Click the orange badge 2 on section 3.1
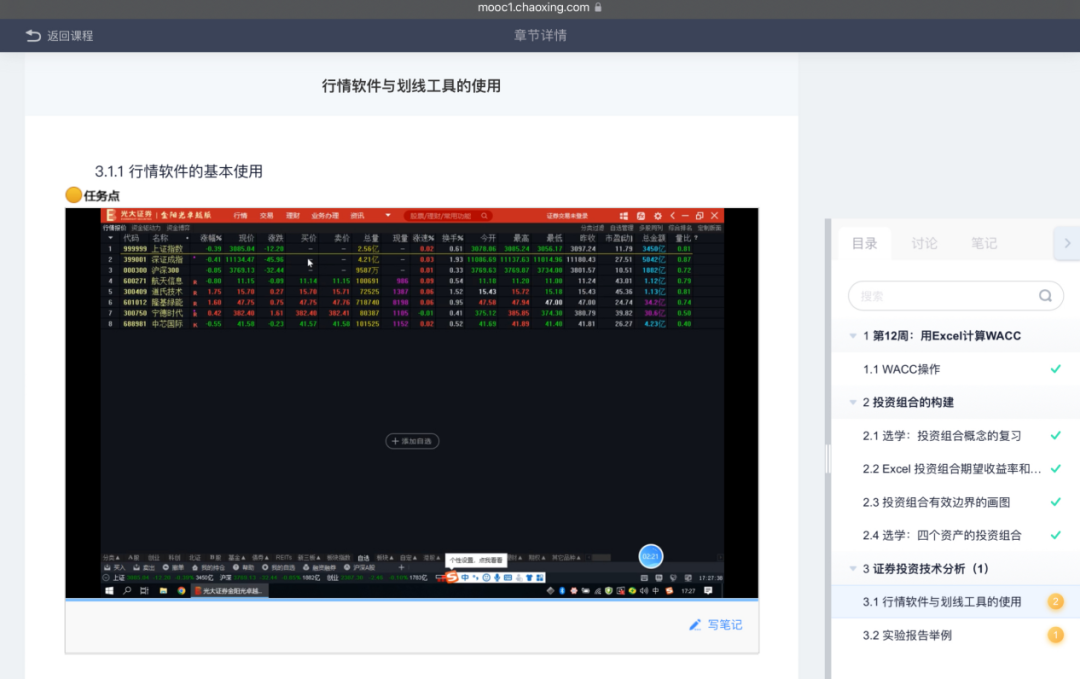The width and height of the screenshot is (1080, 679). coord(1055,602)
